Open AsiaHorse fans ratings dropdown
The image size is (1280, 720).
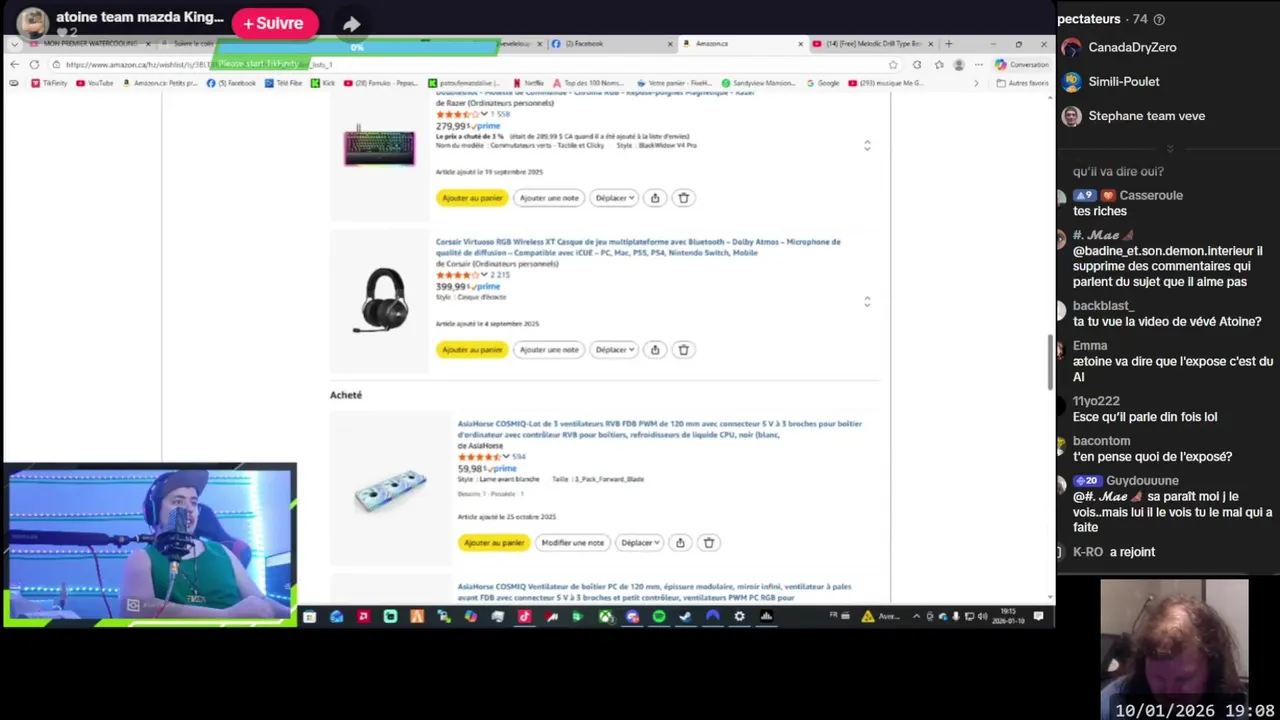tap(506, 457)
